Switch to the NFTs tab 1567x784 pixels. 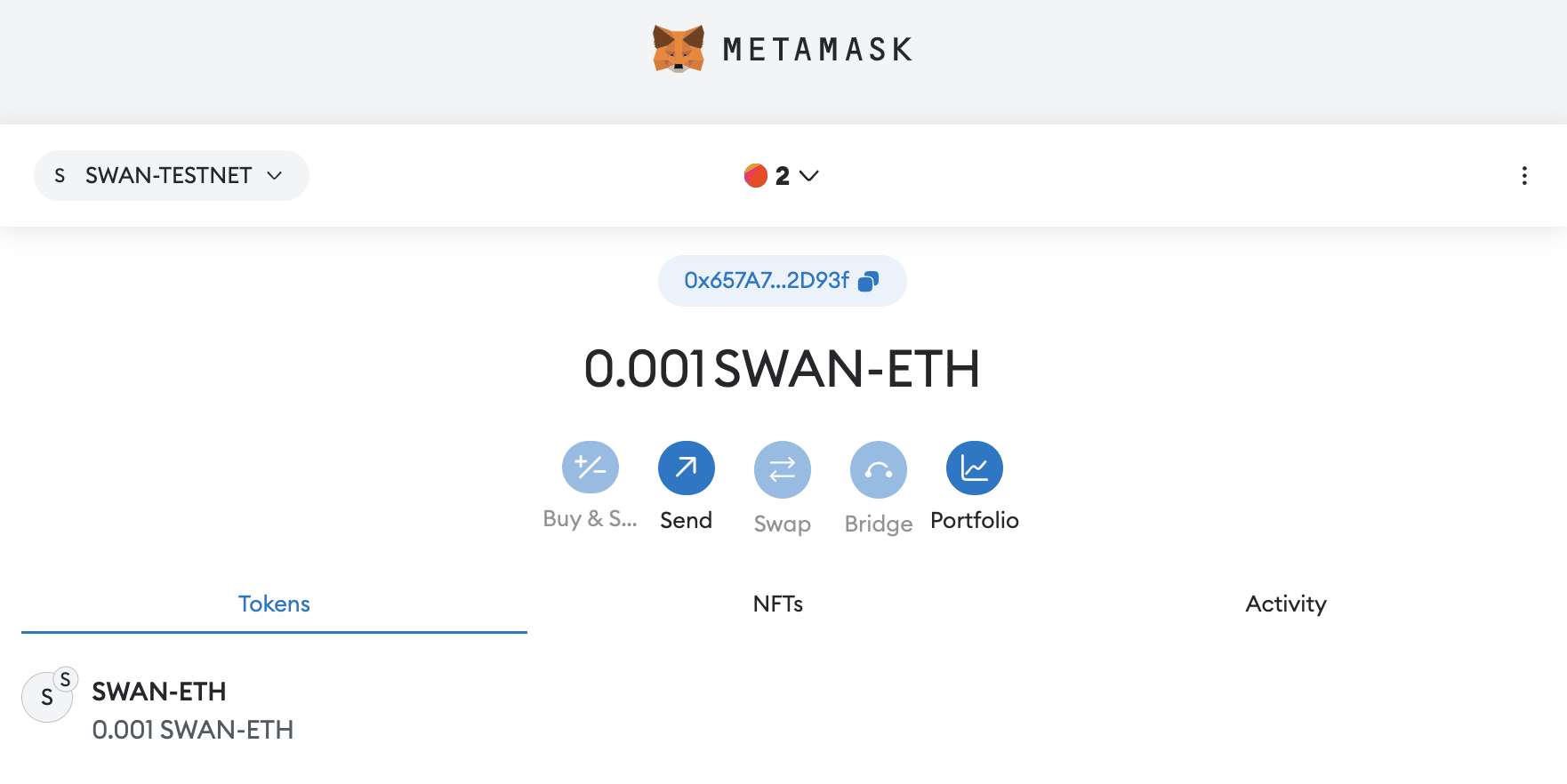777,604
